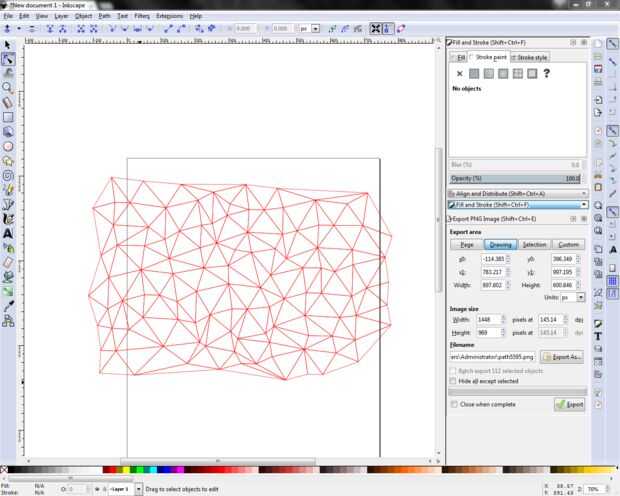Select the Pencil freehand tool
This screenshot has width=620, height=496.
(8, 190)
